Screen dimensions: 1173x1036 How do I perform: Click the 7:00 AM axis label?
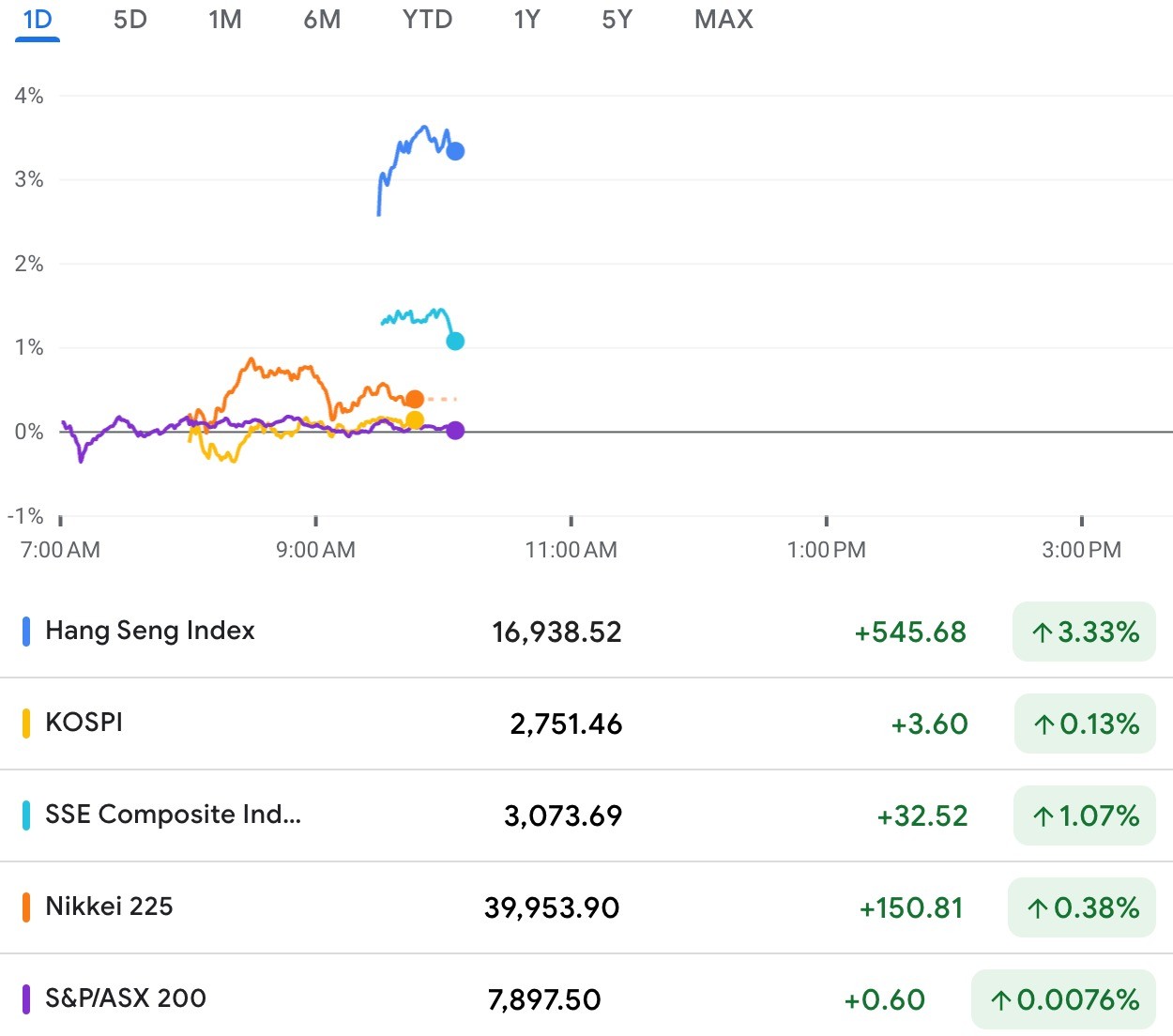click(60, 550)
